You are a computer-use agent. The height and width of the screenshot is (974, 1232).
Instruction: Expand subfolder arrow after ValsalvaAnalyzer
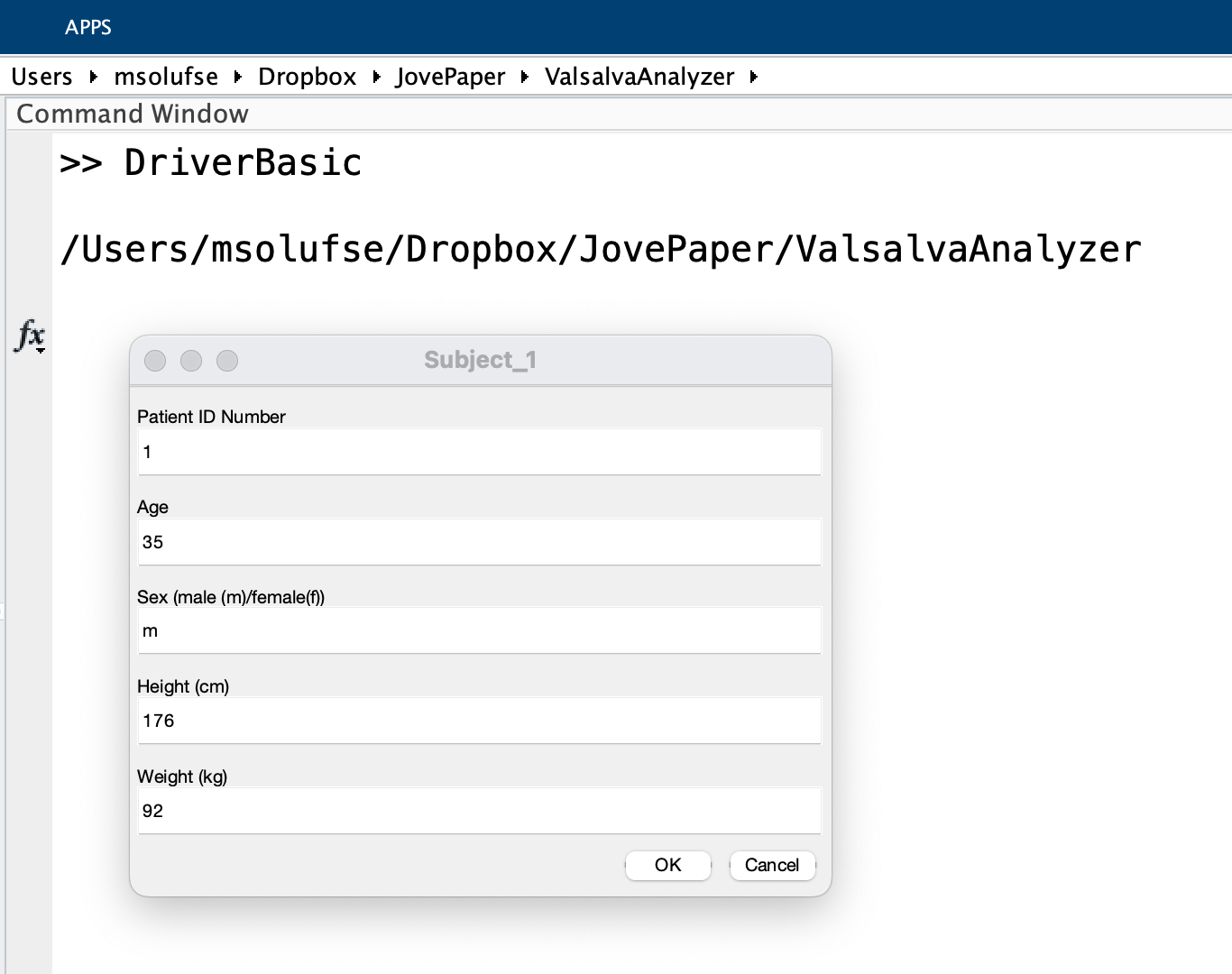point(754,77)
